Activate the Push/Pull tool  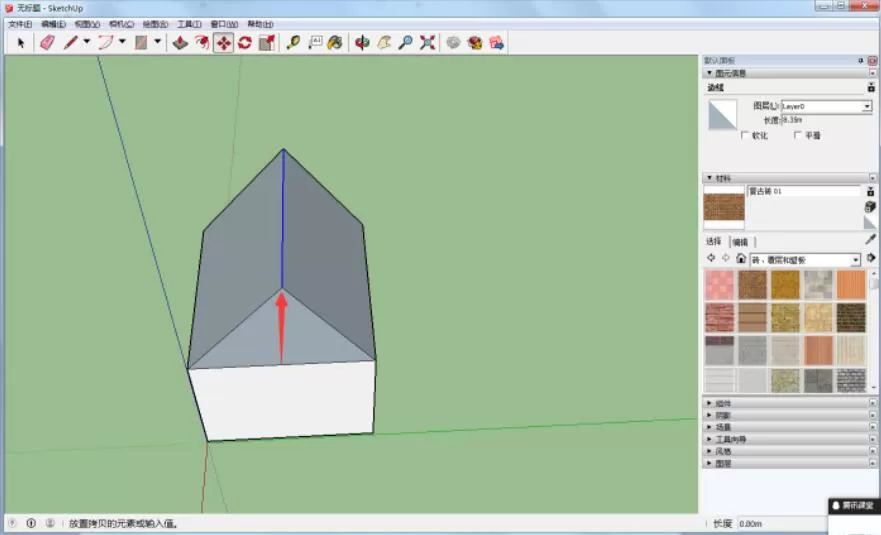(x=180, y=43)
